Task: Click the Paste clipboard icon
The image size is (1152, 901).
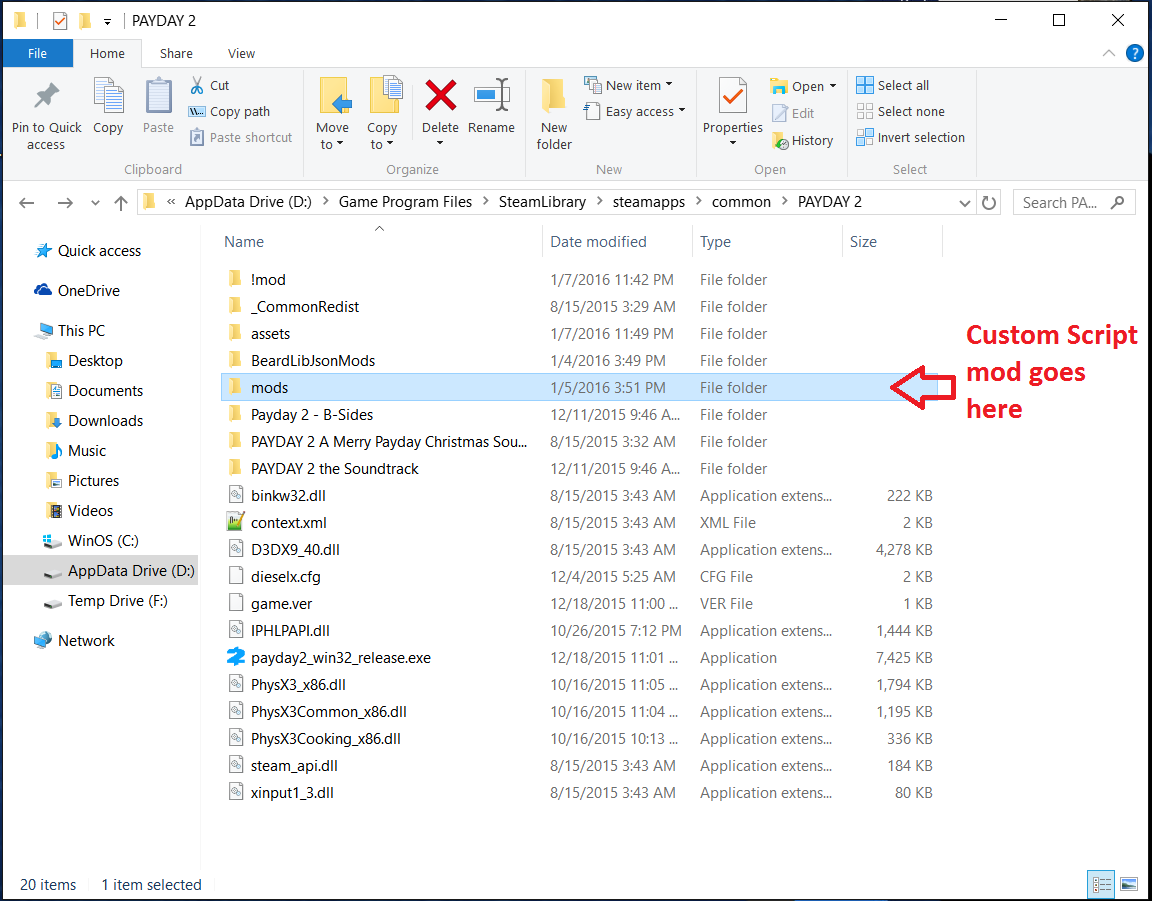Action: click(158, 107)
